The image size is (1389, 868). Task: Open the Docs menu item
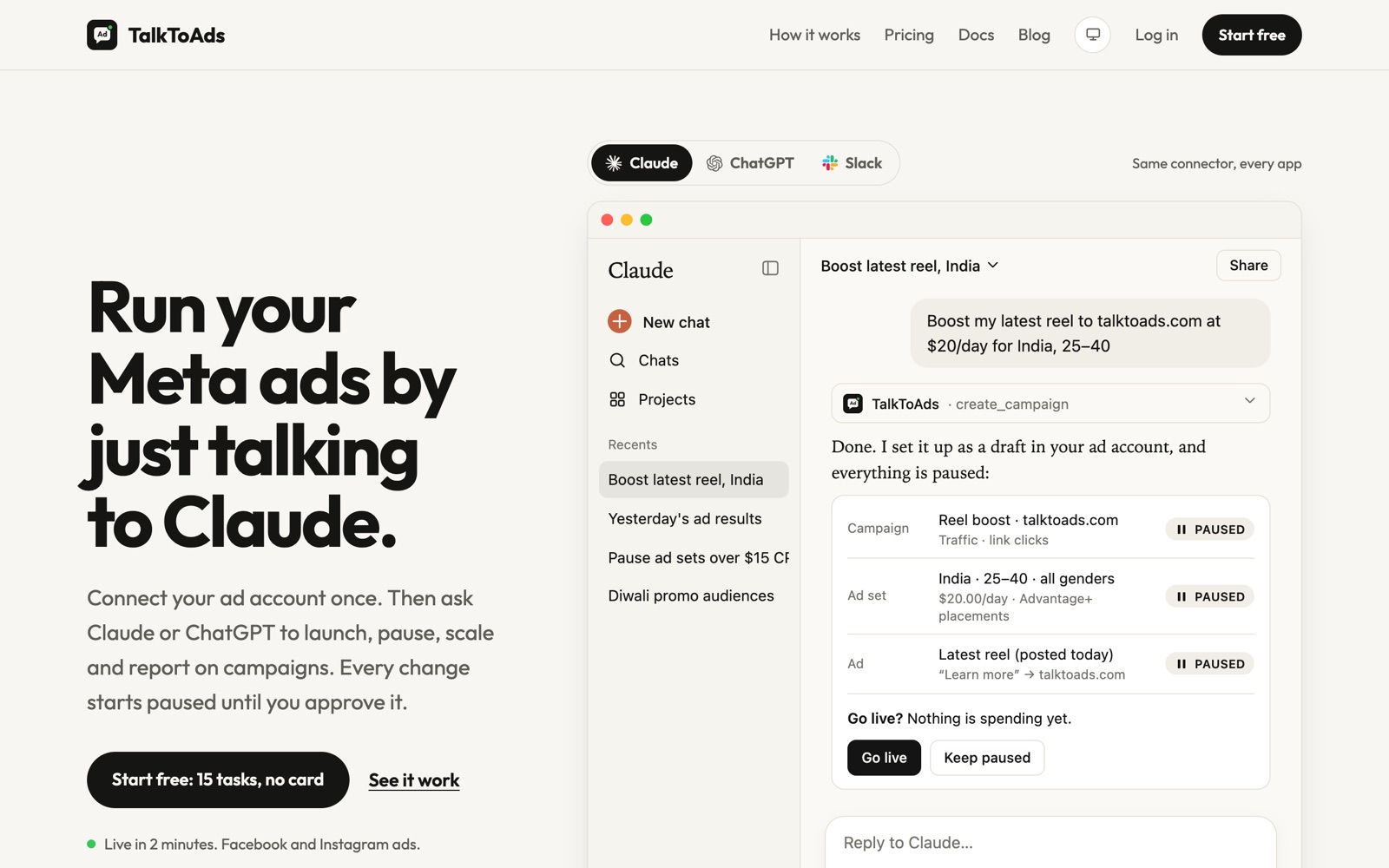click(x=976, y=35)
